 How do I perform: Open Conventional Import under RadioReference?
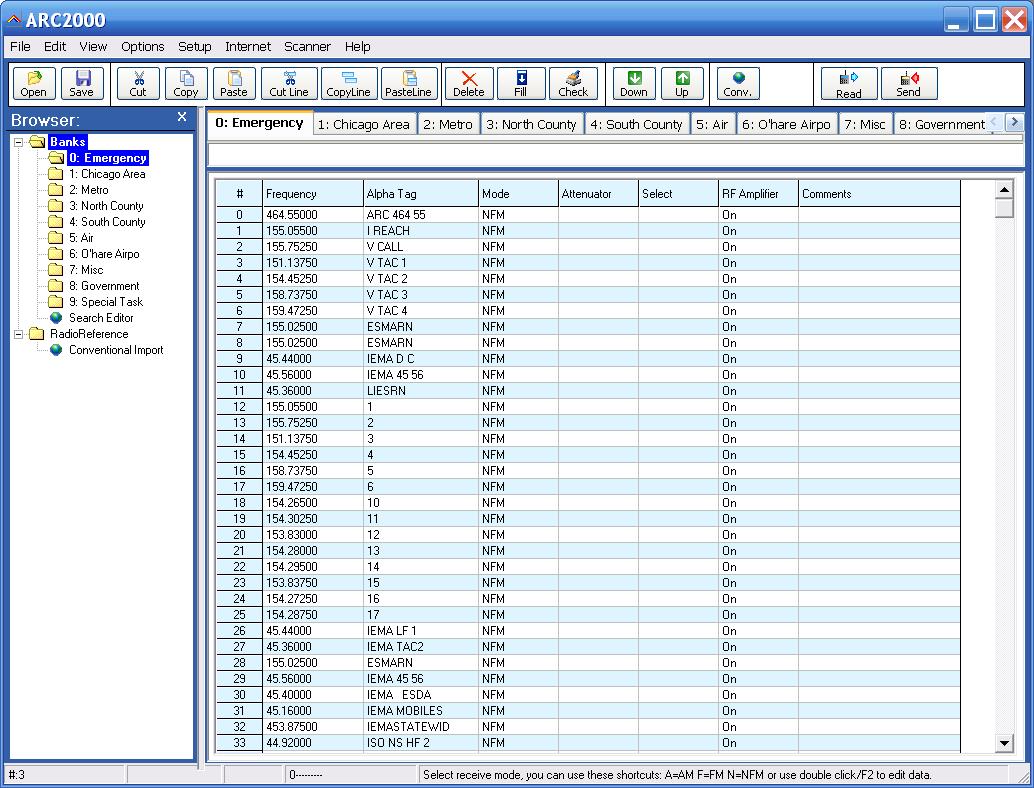click(115, 350)
